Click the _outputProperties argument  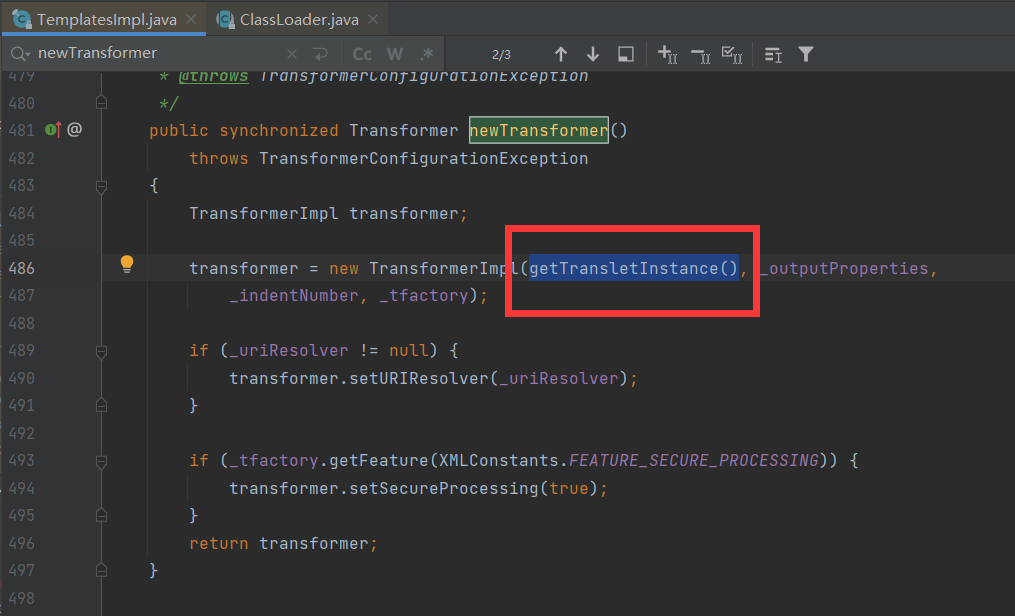pos(843,269)
